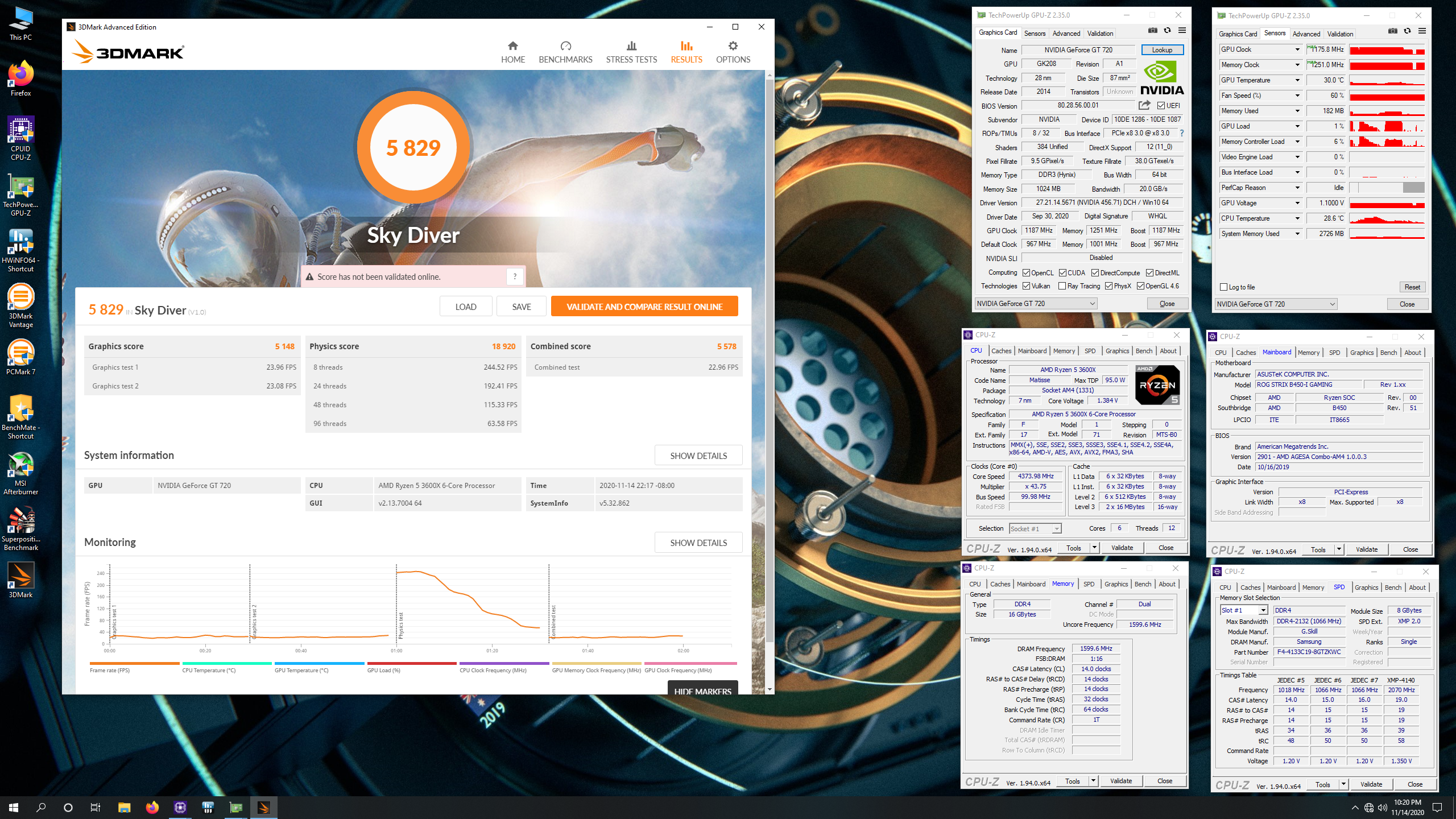
Task: Toggle CUDA checkbox in GPU-Z
Action: coord(1062,273)
